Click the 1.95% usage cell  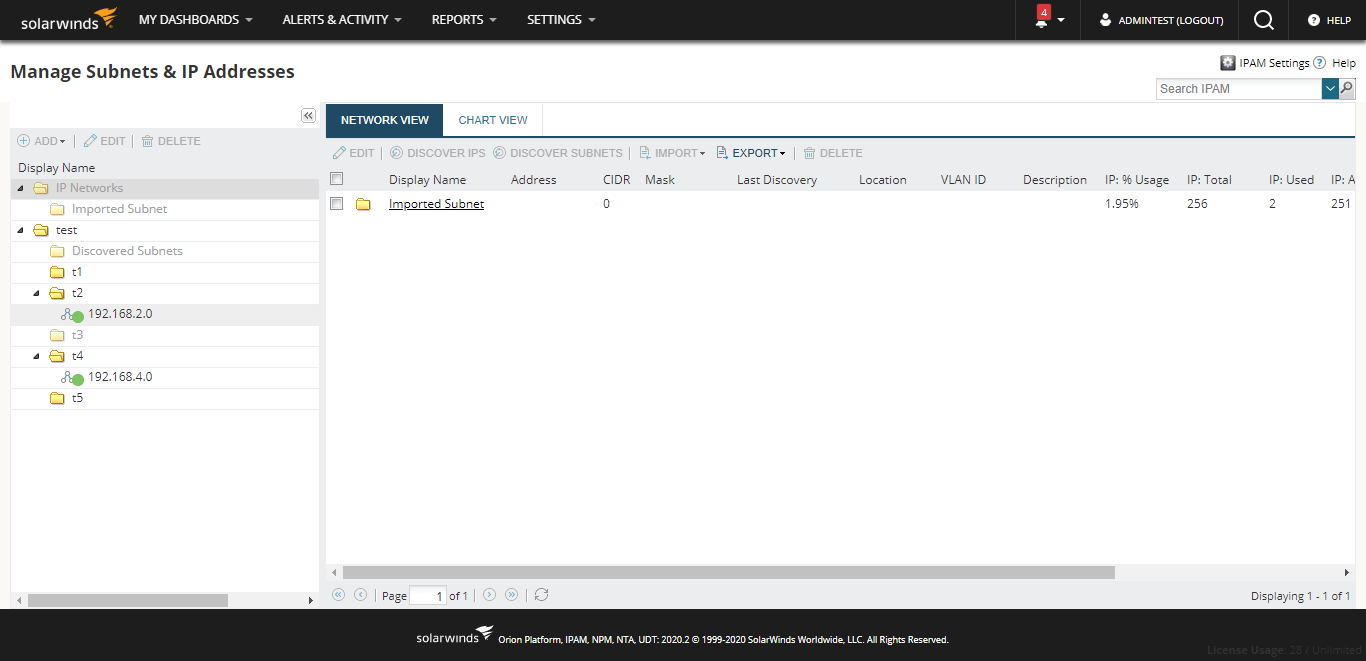click(x=1122, y=204)
